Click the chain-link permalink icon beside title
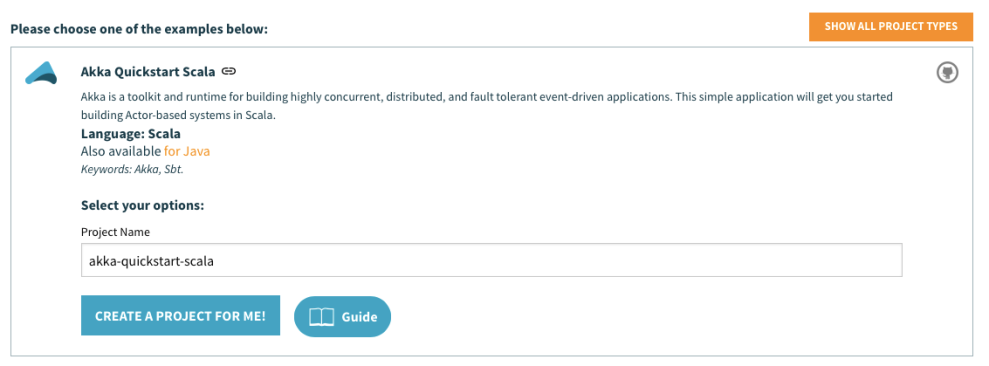Viewport: 989px width, 366px height. 229,71
